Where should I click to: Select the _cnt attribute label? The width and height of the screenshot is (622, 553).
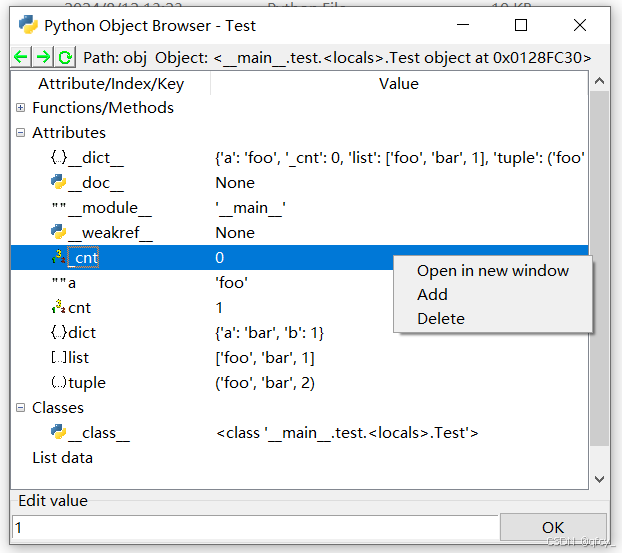tap(83, 258)
